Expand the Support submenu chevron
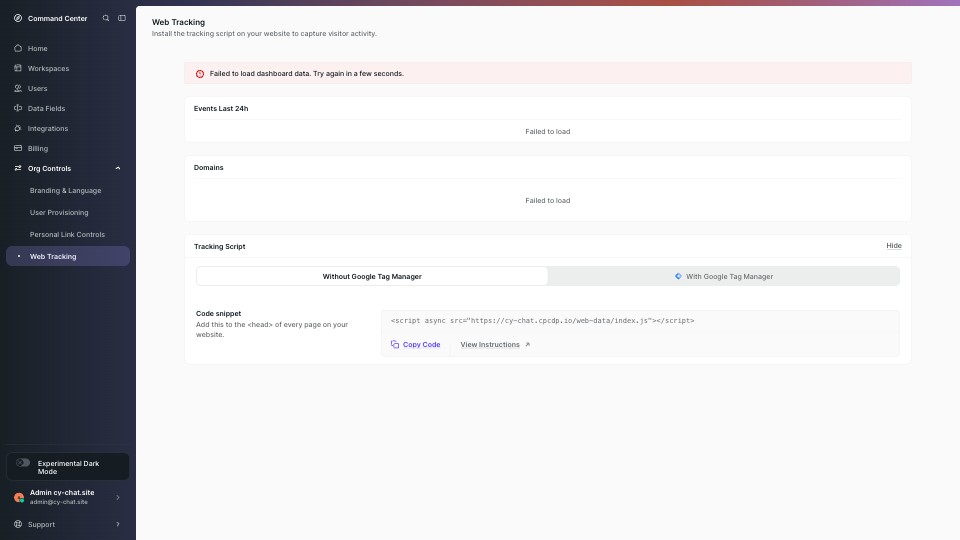Screen dimensions: 960x540 (x=118, y=524)
